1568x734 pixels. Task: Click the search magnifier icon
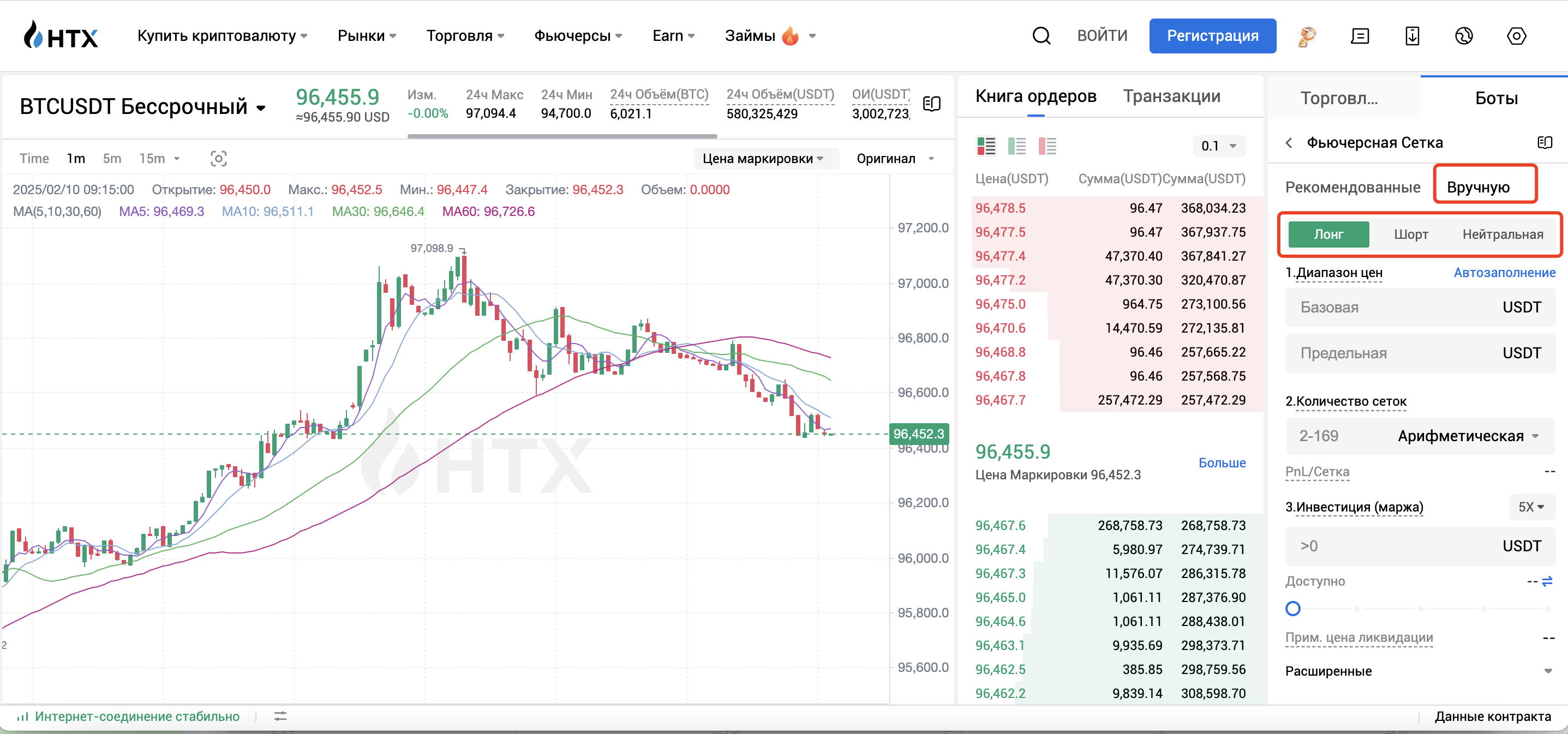coord(1041,36)
